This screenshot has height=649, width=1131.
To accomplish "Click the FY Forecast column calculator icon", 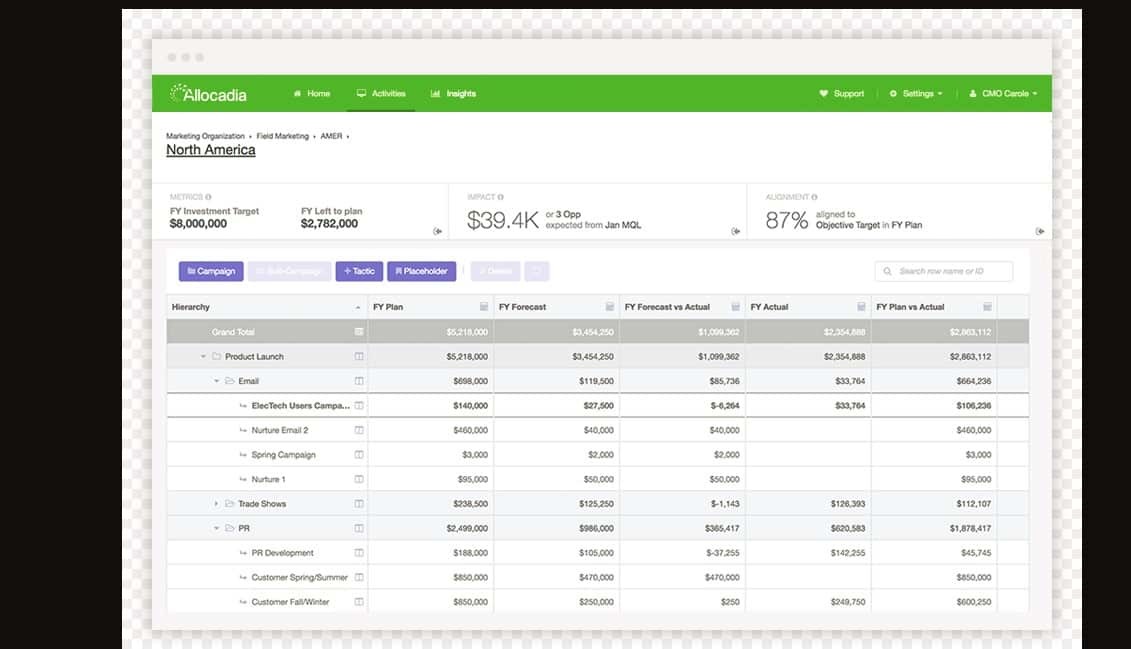I will pyautogui.click(x=609, y=307).
